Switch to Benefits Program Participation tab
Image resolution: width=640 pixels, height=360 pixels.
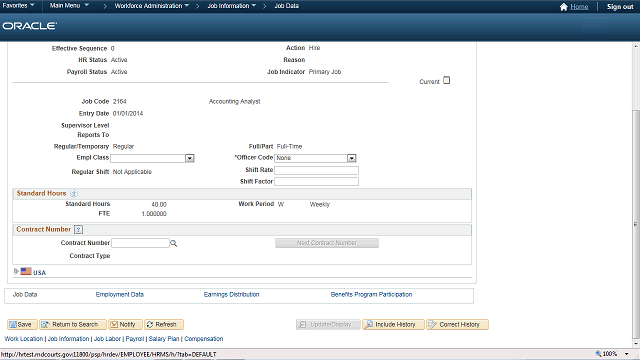(371, 294)
